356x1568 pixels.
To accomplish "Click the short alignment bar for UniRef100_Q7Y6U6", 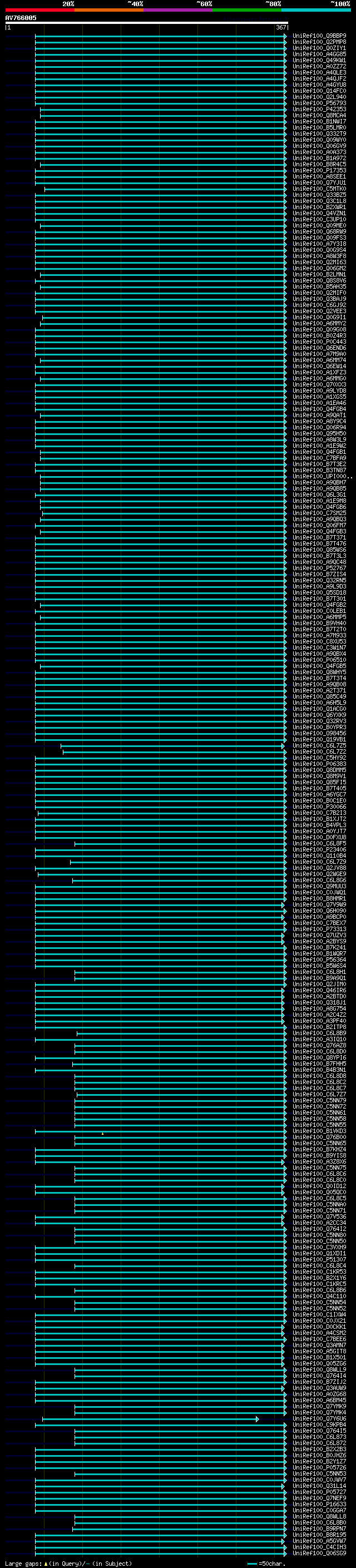I will click(x=150, y=1419).
